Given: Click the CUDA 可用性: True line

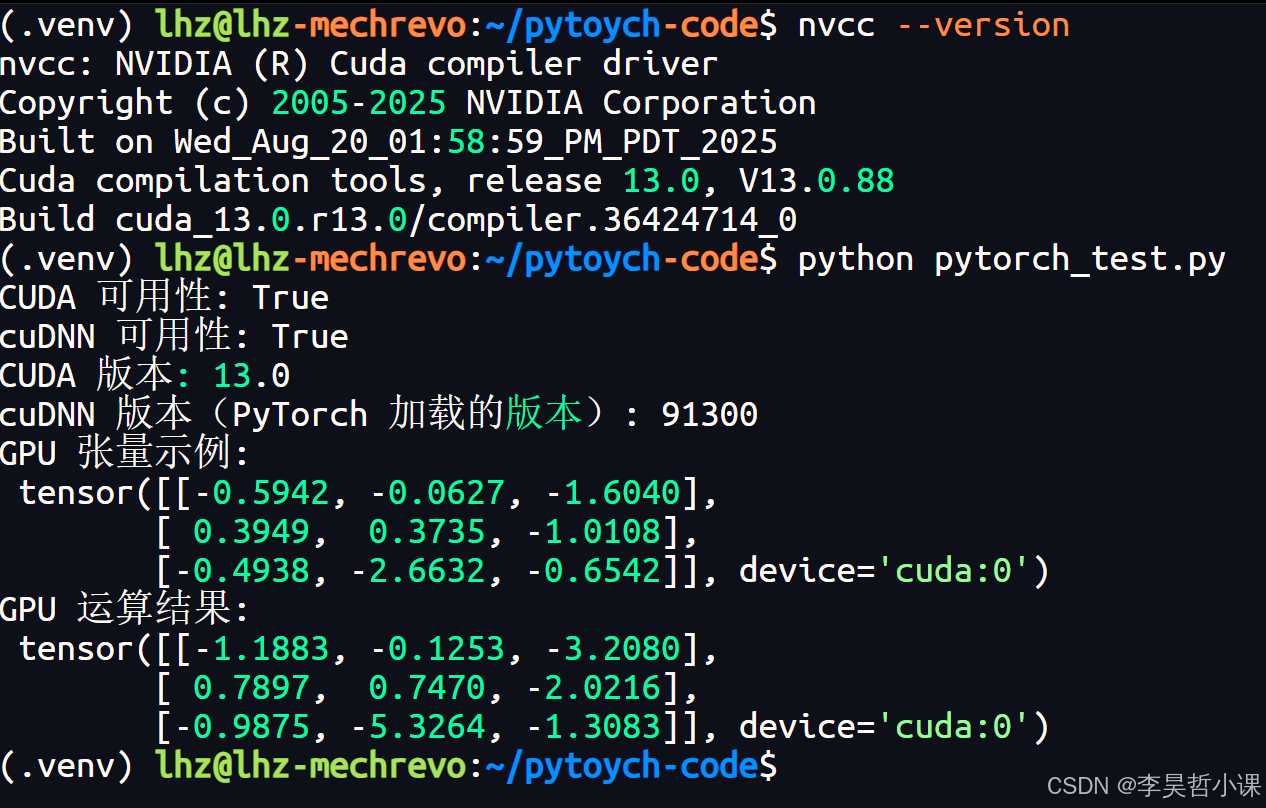Looking at the screenshot, I should pyautogui.click(x=163, y=296).
